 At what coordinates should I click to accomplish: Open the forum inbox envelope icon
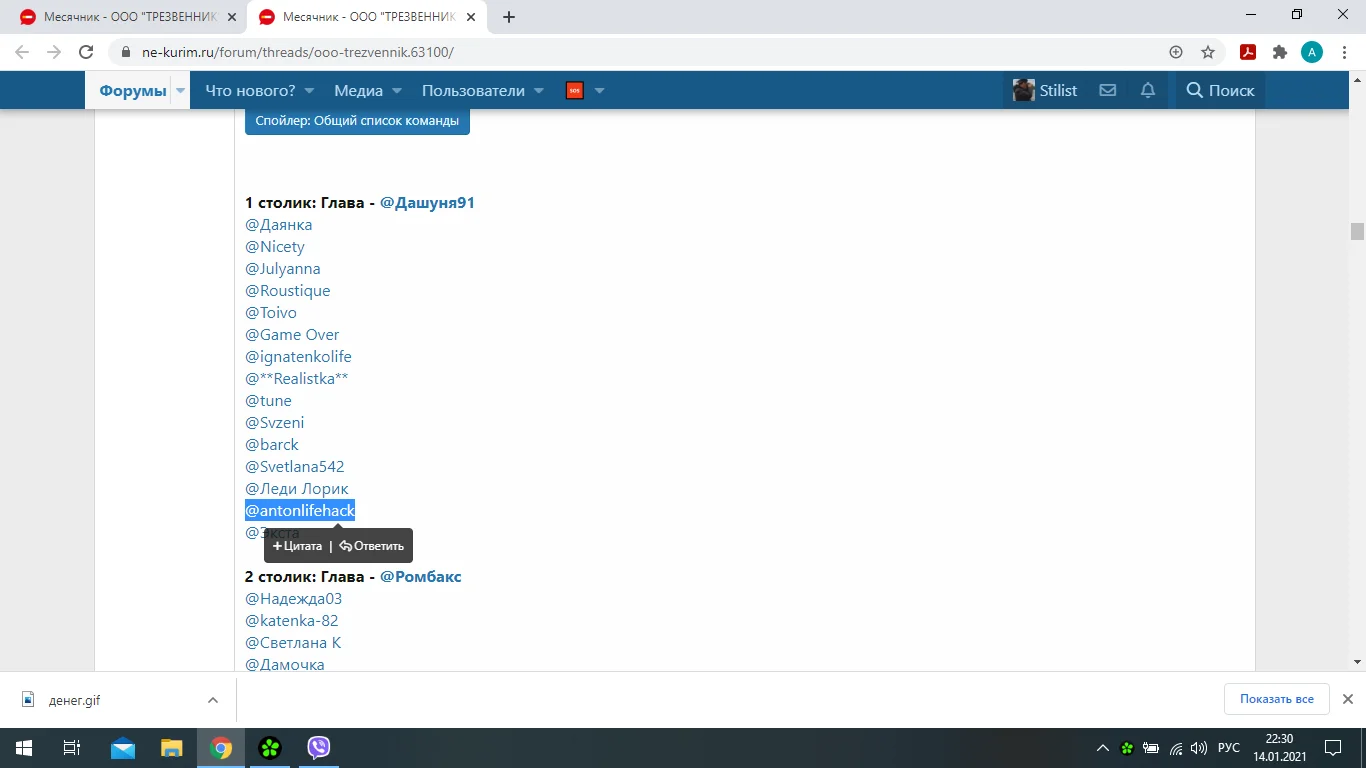(x=1108, y=90)
